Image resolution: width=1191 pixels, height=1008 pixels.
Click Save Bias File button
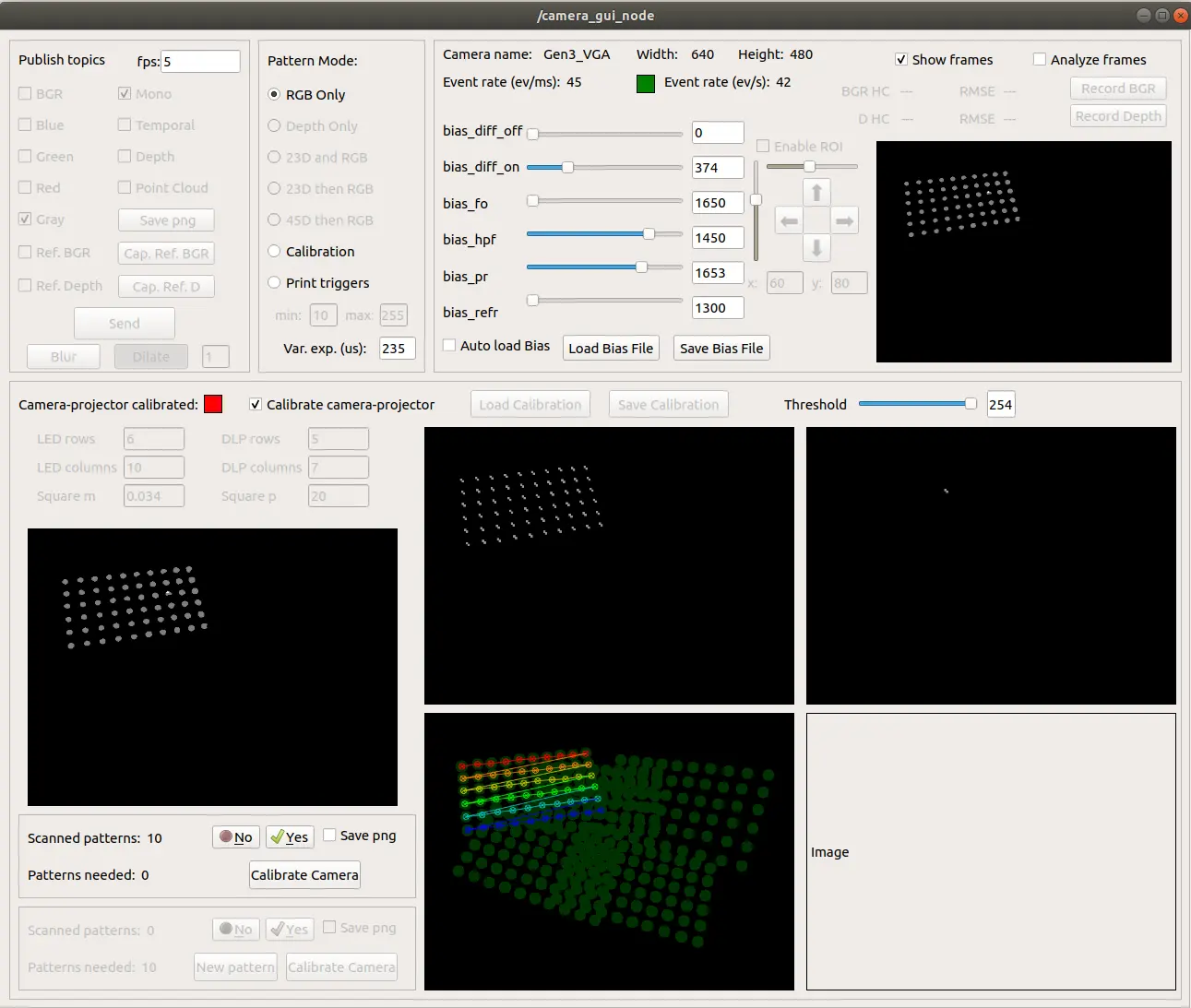[x=721, y=348]
